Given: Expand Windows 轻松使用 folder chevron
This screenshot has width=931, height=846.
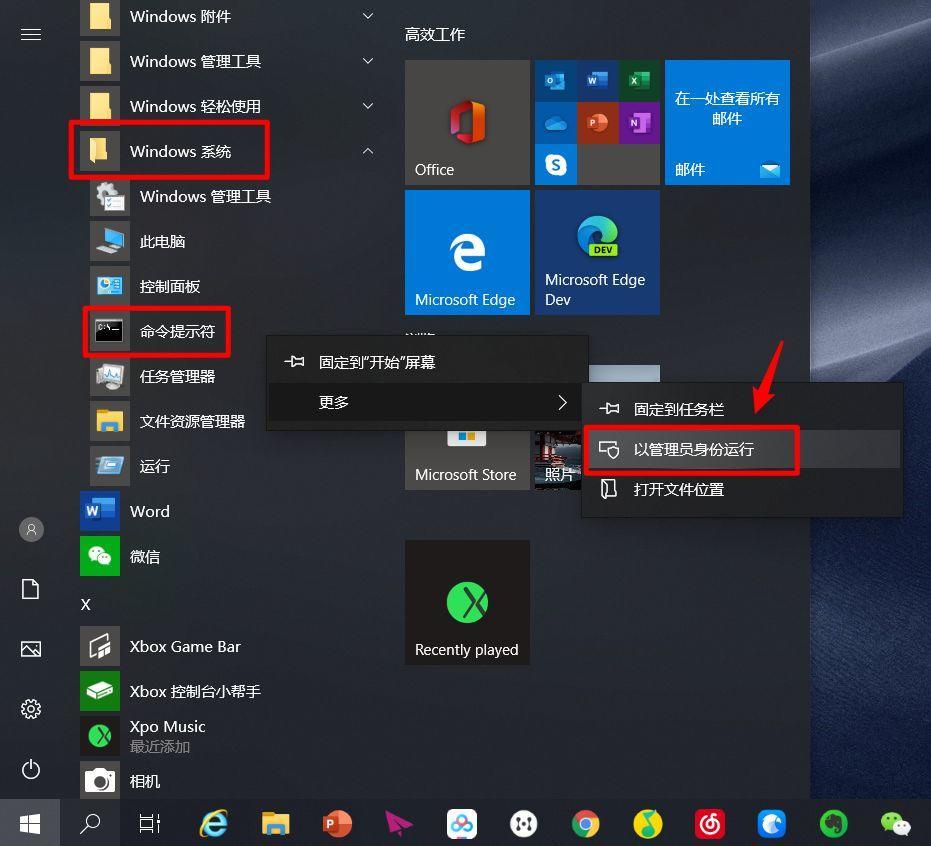Looking at the screenshot, I should tap(368, 106).
